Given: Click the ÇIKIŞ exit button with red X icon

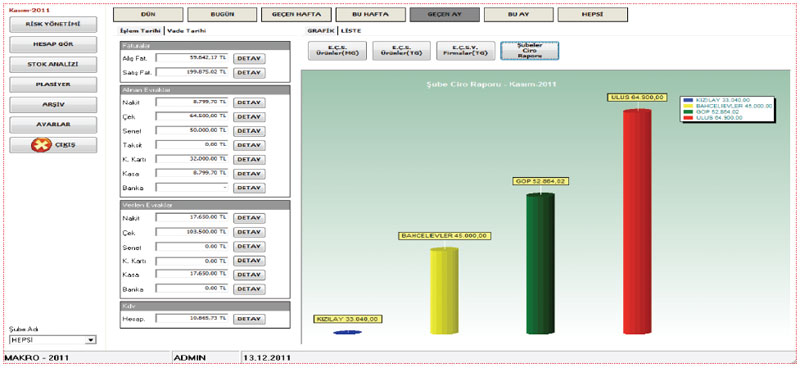Looking at the screenshot, I should pos(53,145).
